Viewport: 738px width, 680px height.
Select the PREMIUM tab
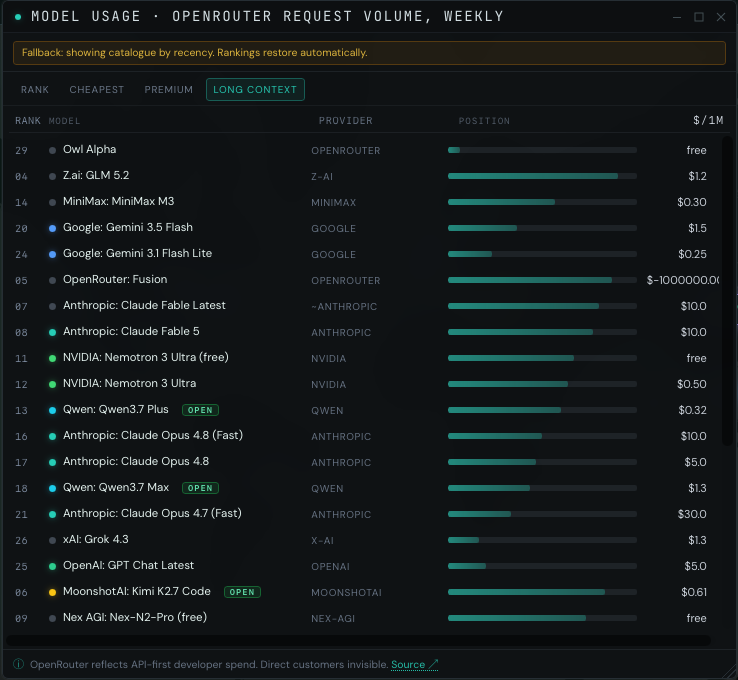(x=168, y=89)
